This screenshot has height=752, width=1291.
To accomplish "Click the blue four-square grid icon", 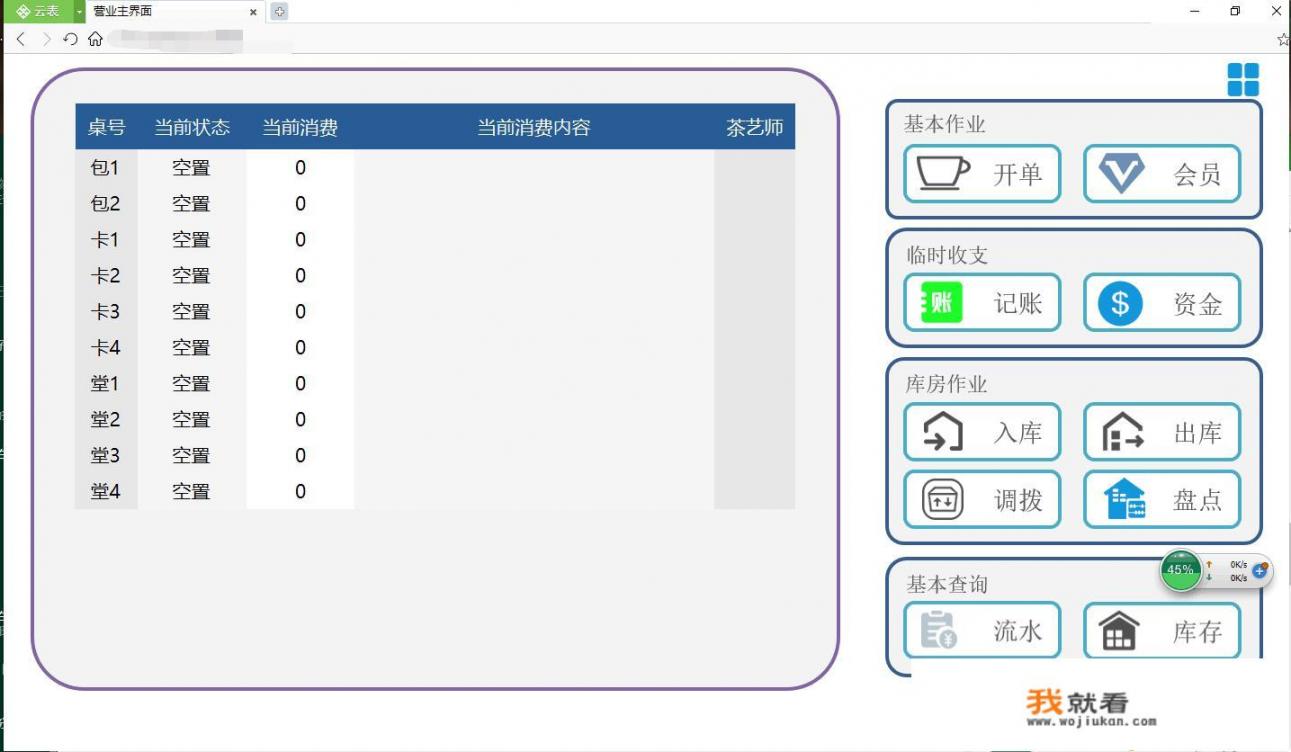I will pos(1243,80).
